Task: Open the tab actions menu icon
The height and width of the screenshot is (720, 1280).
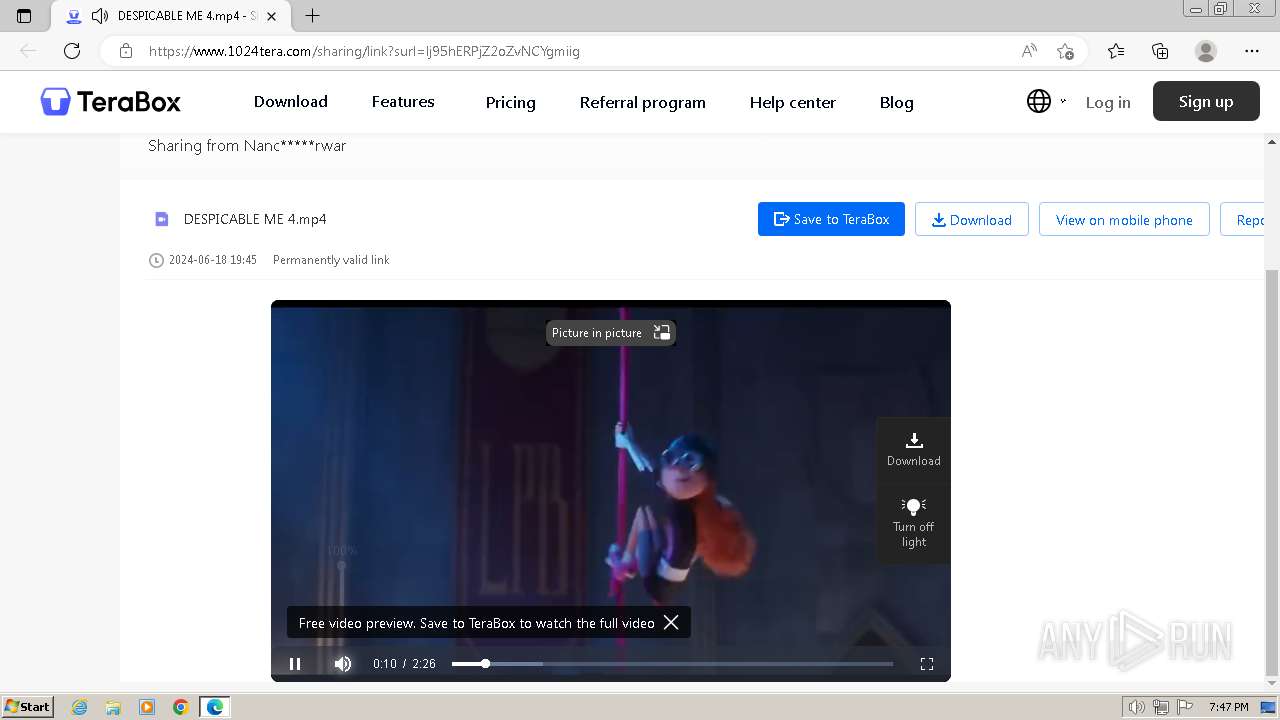Action: pos(24,16)
